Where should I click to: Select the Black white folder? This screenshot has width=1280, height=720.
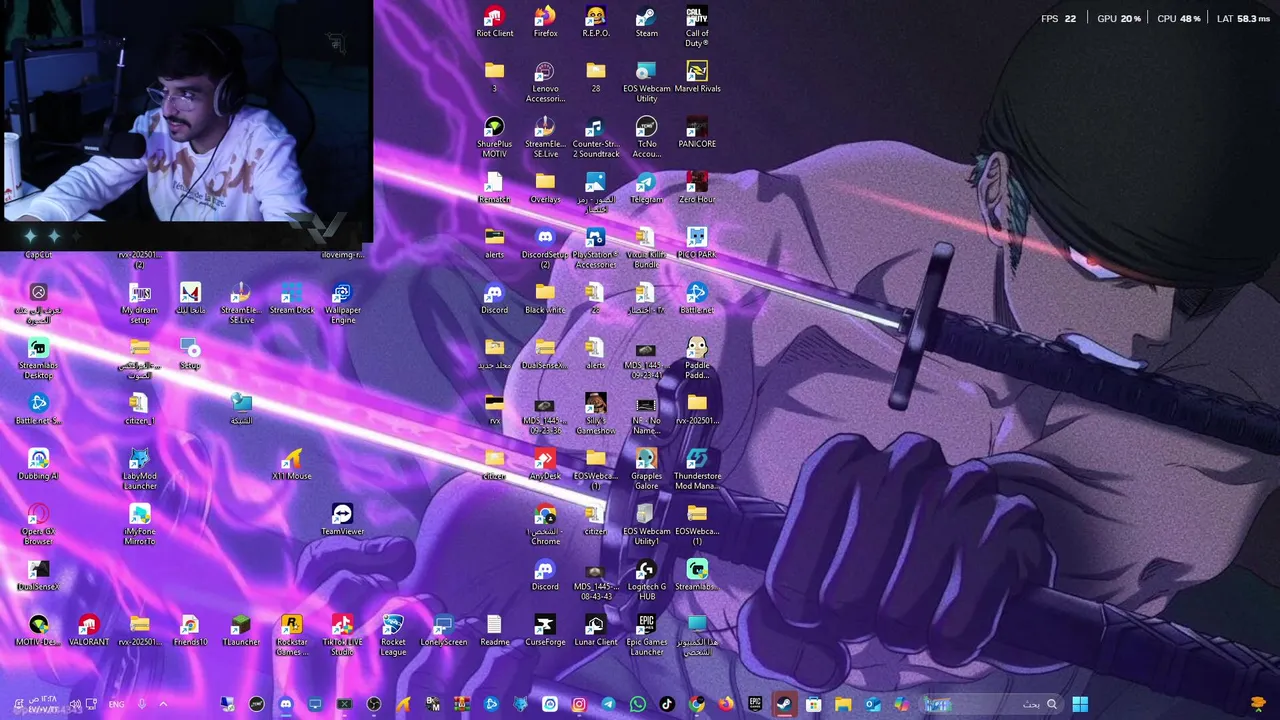[545, 298]
